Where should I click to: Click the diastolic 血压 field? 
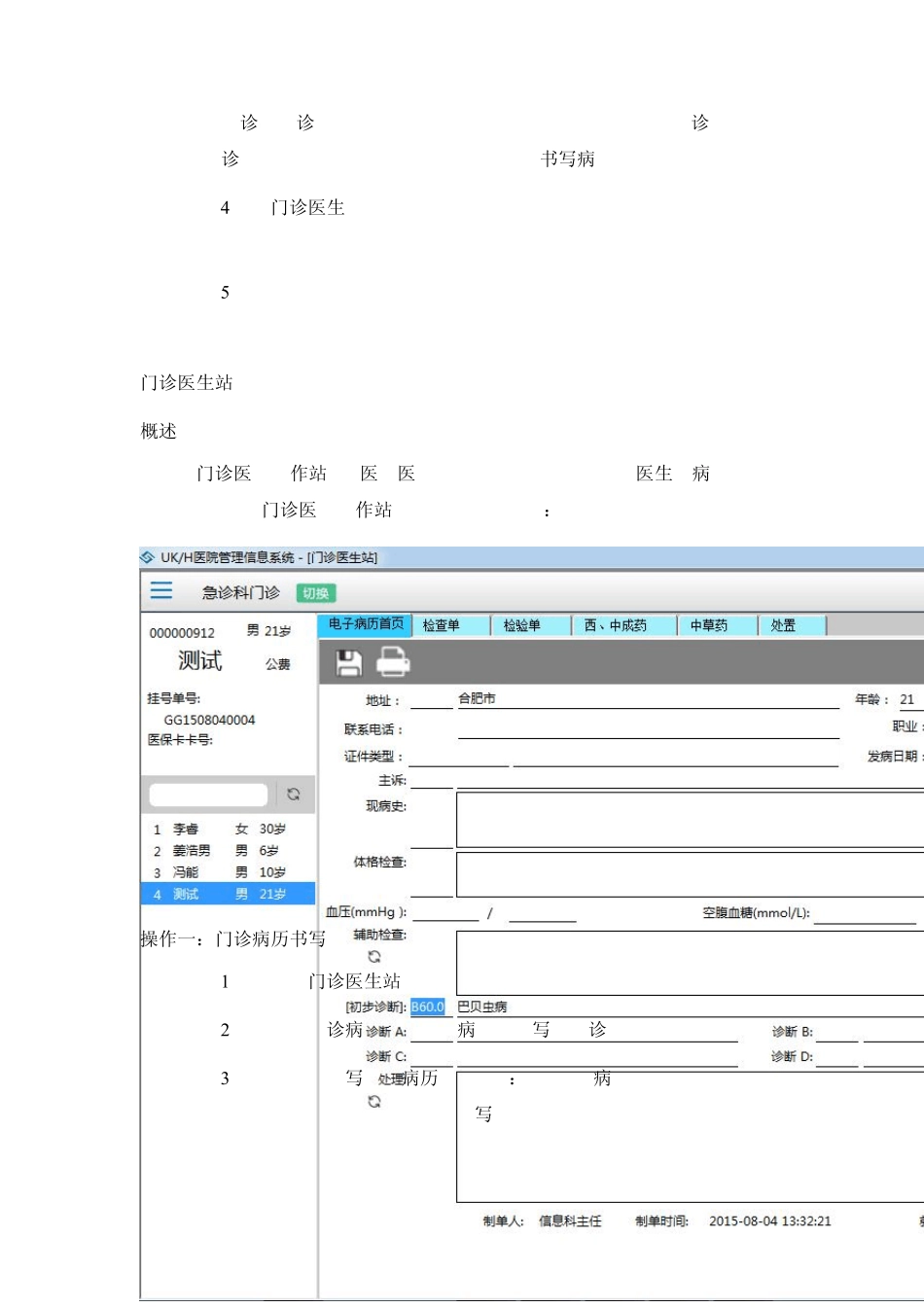(x=543, y=912)
